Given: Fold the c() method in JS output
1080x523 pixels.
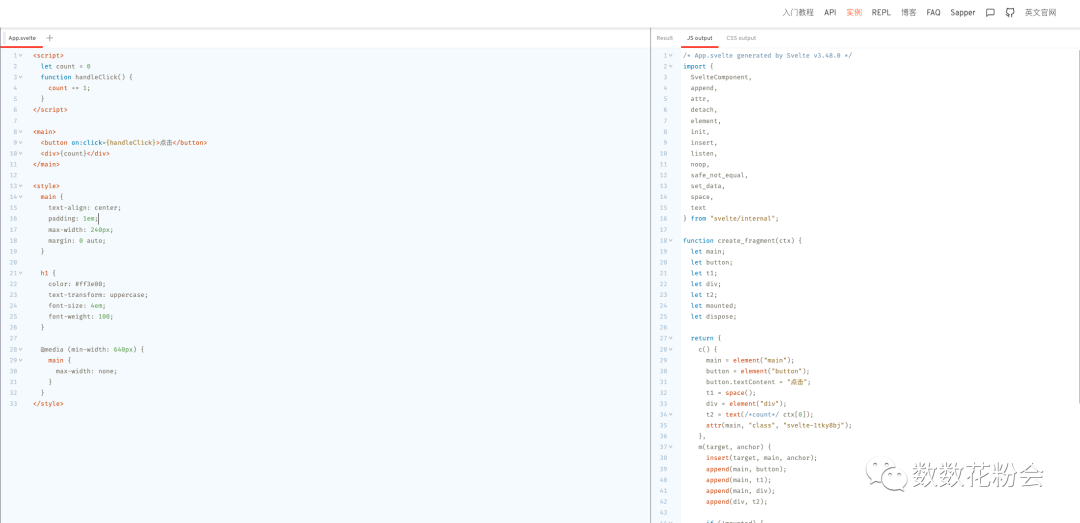Looking at the screenshot, I should pyautogui.click(x=670, y=349).
